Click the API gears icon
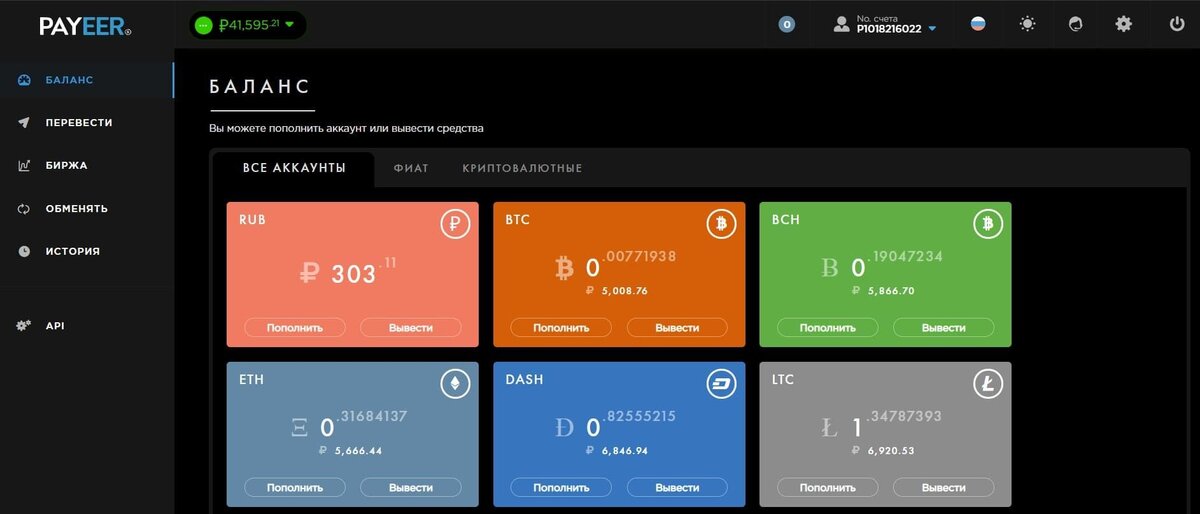The width and height of the screenshot is (1200, 514). click(24, 326)
